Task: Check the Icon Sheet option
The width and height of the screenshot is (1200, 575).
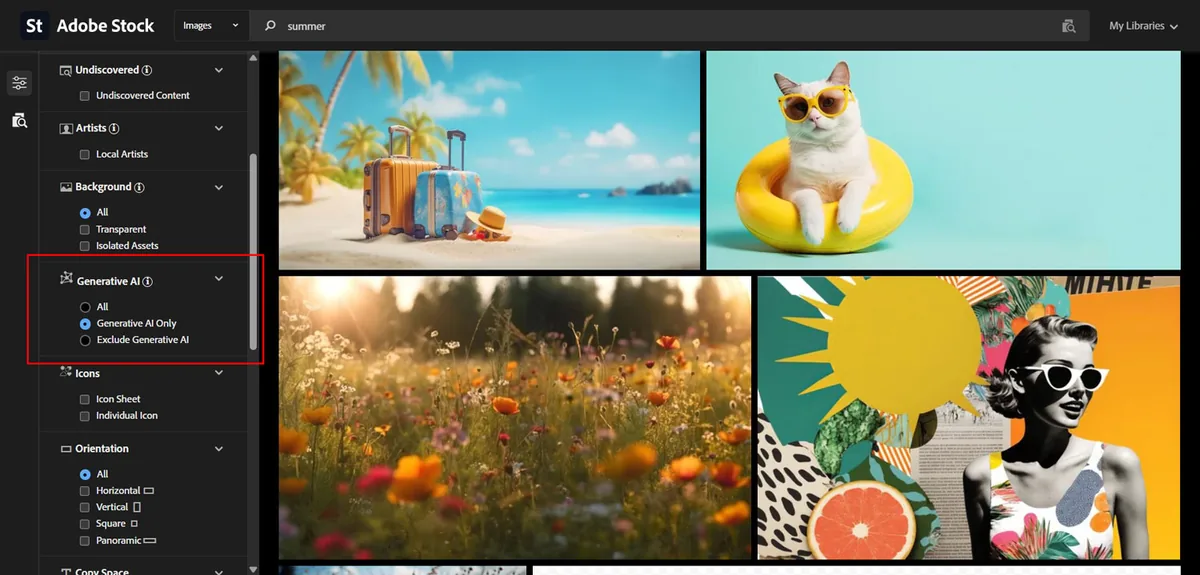Action: coord(85,399)
